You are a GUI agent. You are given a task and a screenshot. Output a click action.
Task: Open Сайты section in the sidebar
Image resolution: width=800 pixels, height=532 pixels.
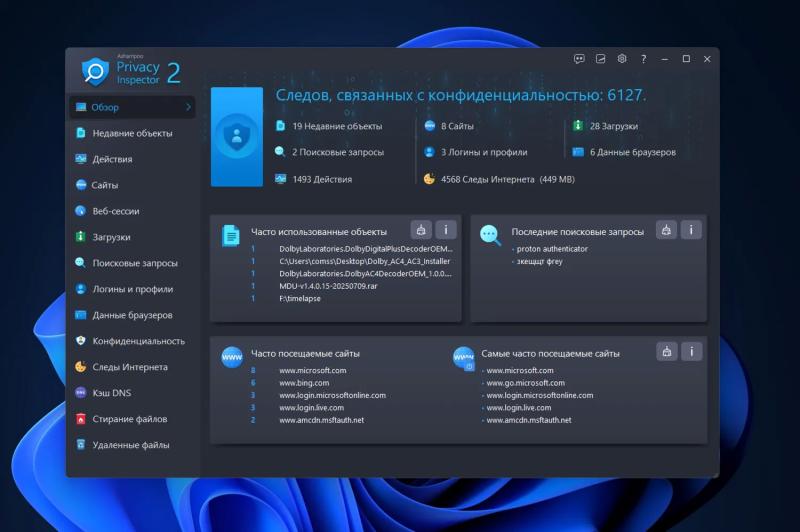pyautogui.click(x=133, y=185)
